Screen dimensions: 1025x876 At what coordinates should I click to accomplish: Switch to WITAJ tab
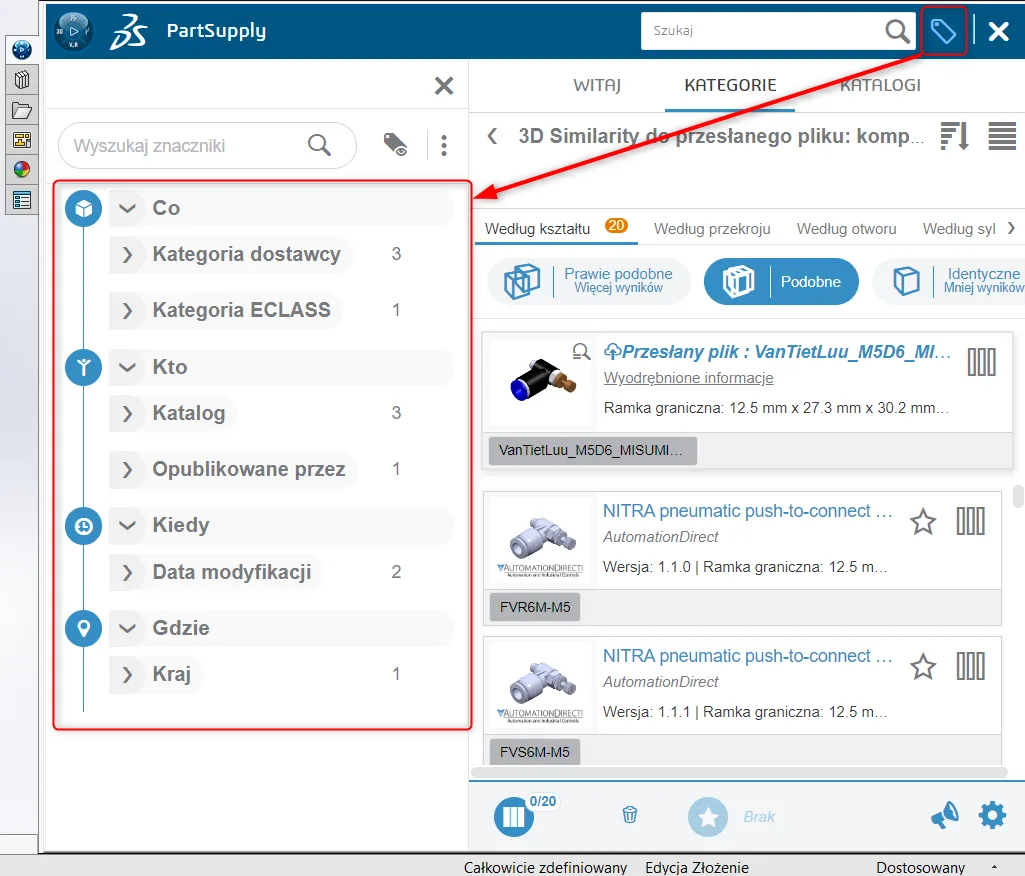pos(597,85)
